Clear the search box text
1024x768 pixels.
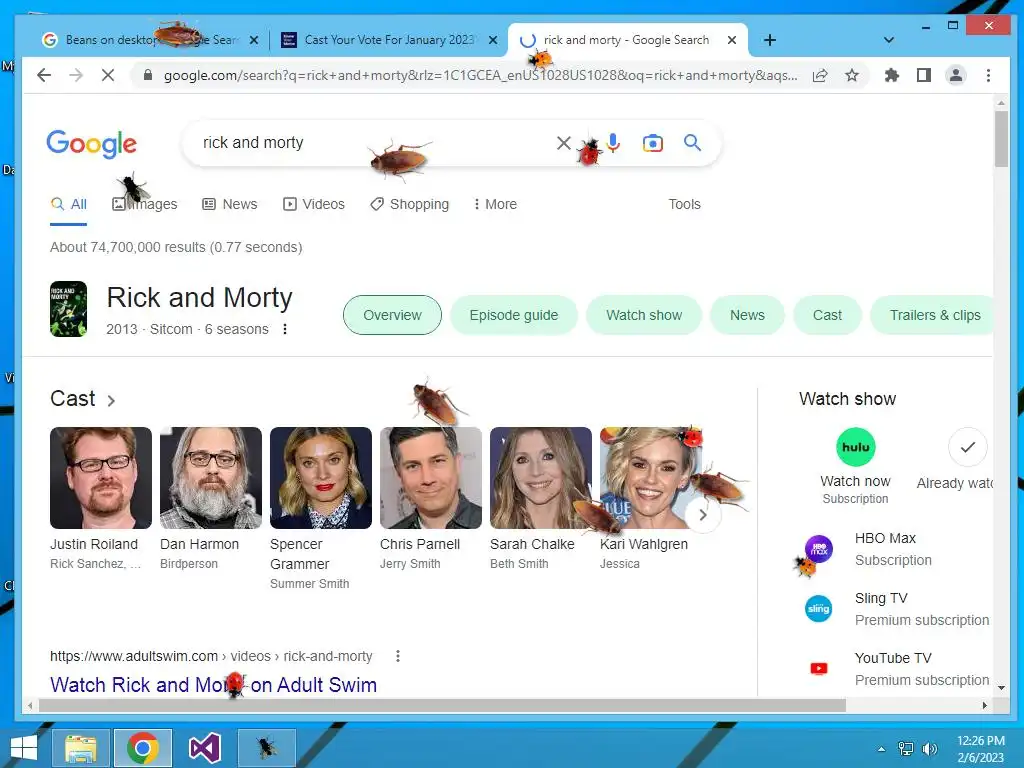pyautogui.click(x=564, y=142)
